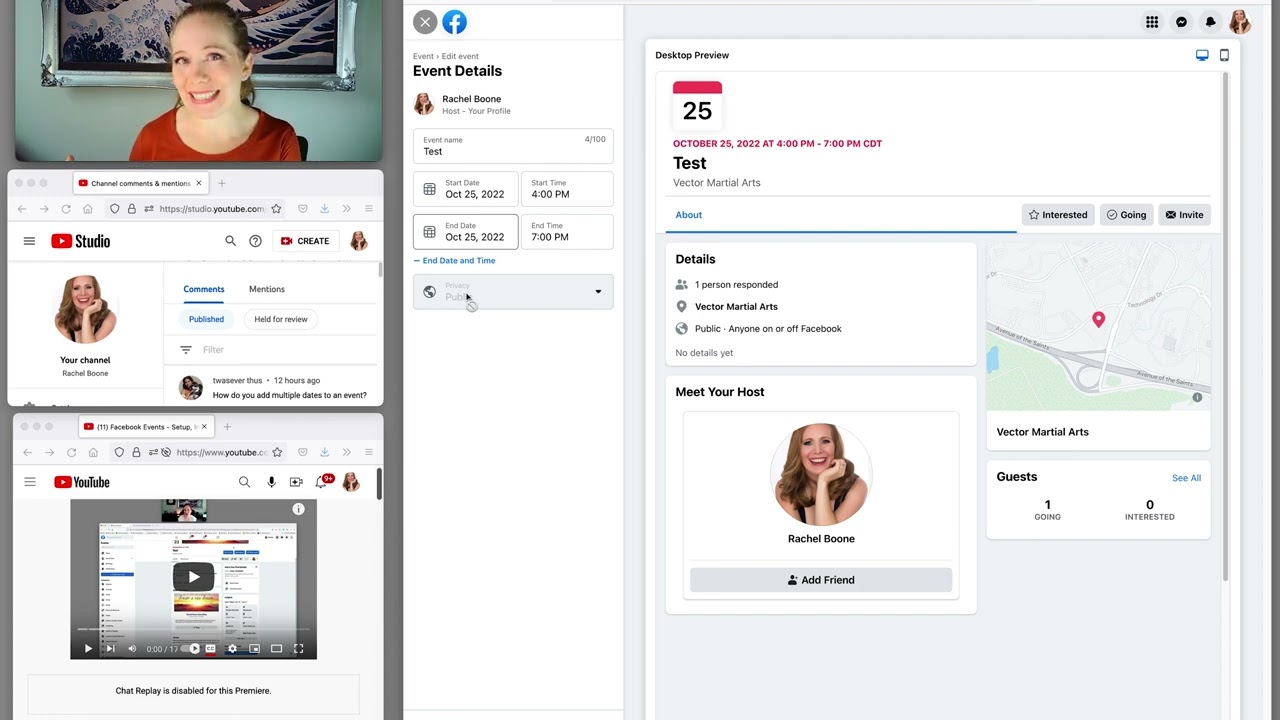Open the map info icon

(x=1197, y=397)
